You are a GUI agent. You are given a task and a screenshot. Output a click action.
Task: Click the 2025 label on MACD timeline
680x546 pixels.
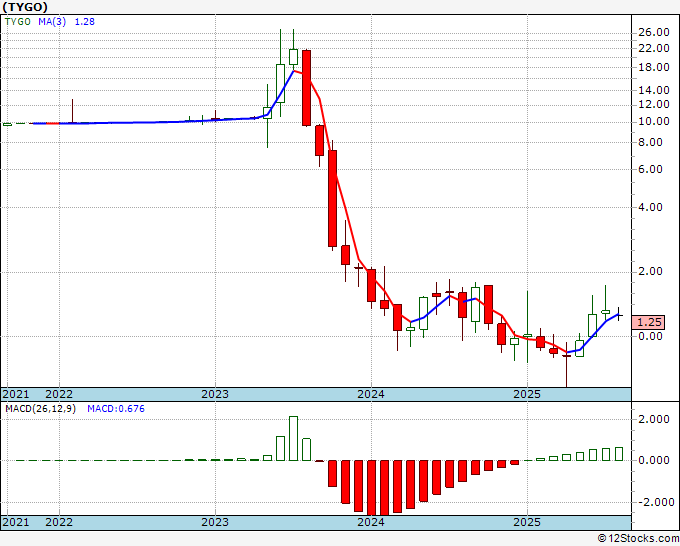point(527,522)
